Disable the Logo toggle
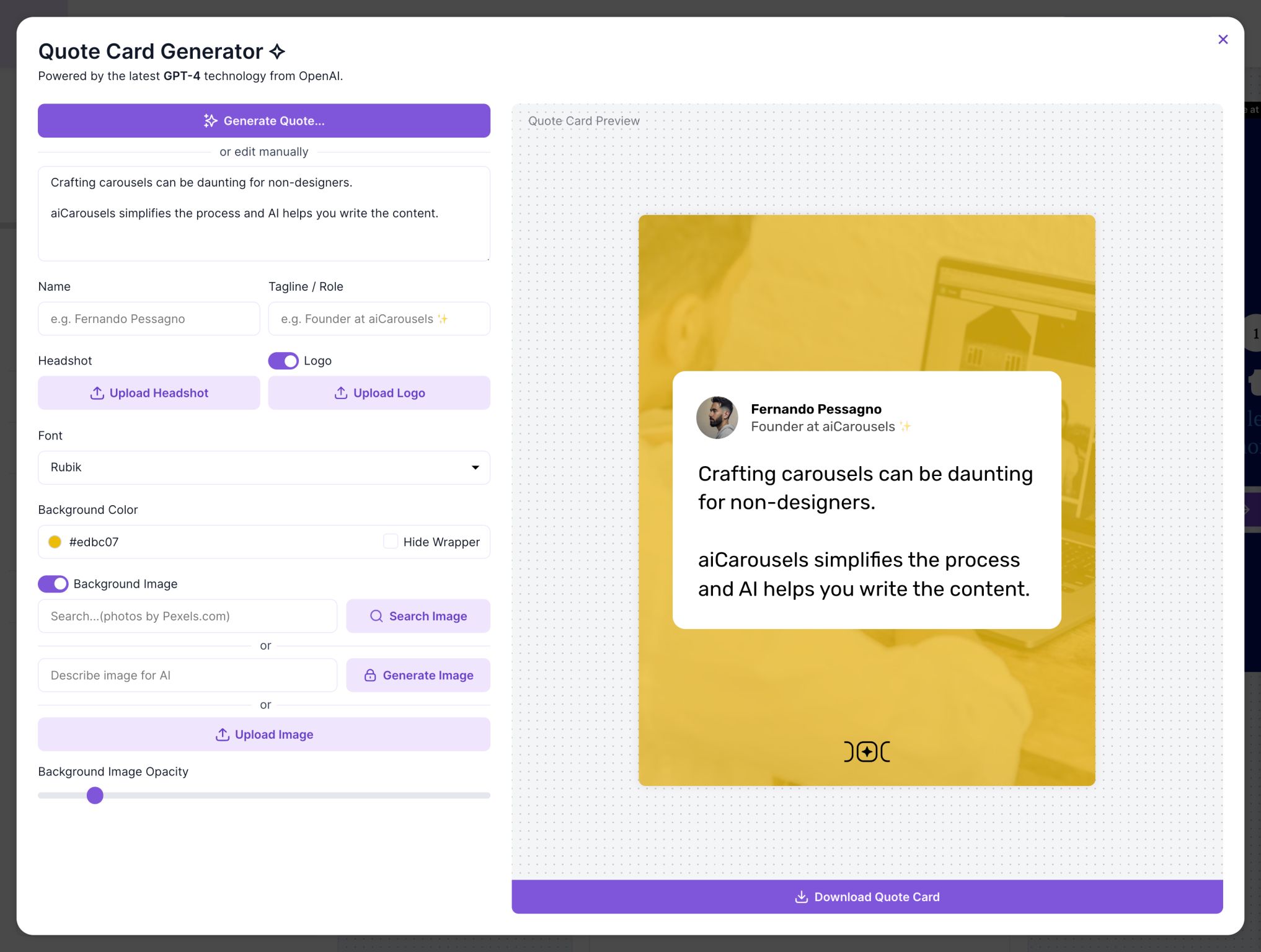1261x952 pixels. (x=283, y=360)
